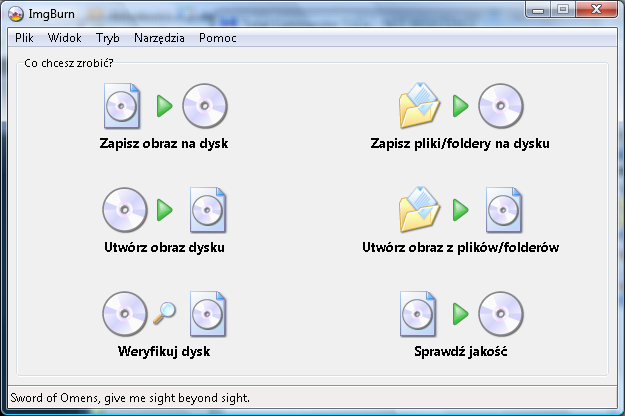Close the ImgBurn window
This screenshot has height=416, width=625.
pyautogui.click(x=596, y=10)
